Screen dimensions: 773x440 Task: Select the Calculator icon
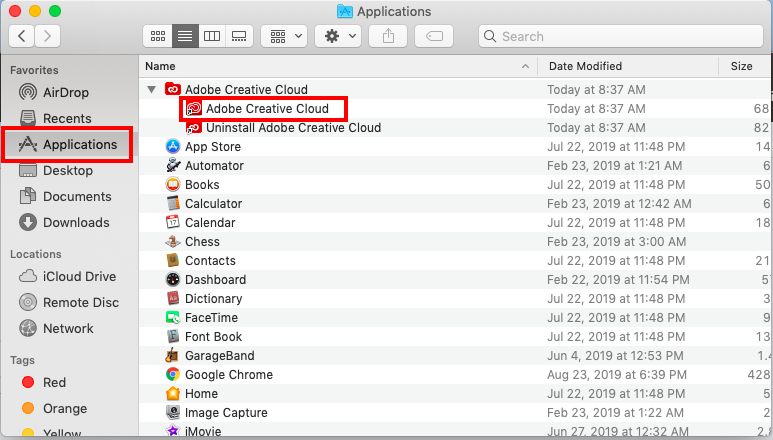[173, 203]
